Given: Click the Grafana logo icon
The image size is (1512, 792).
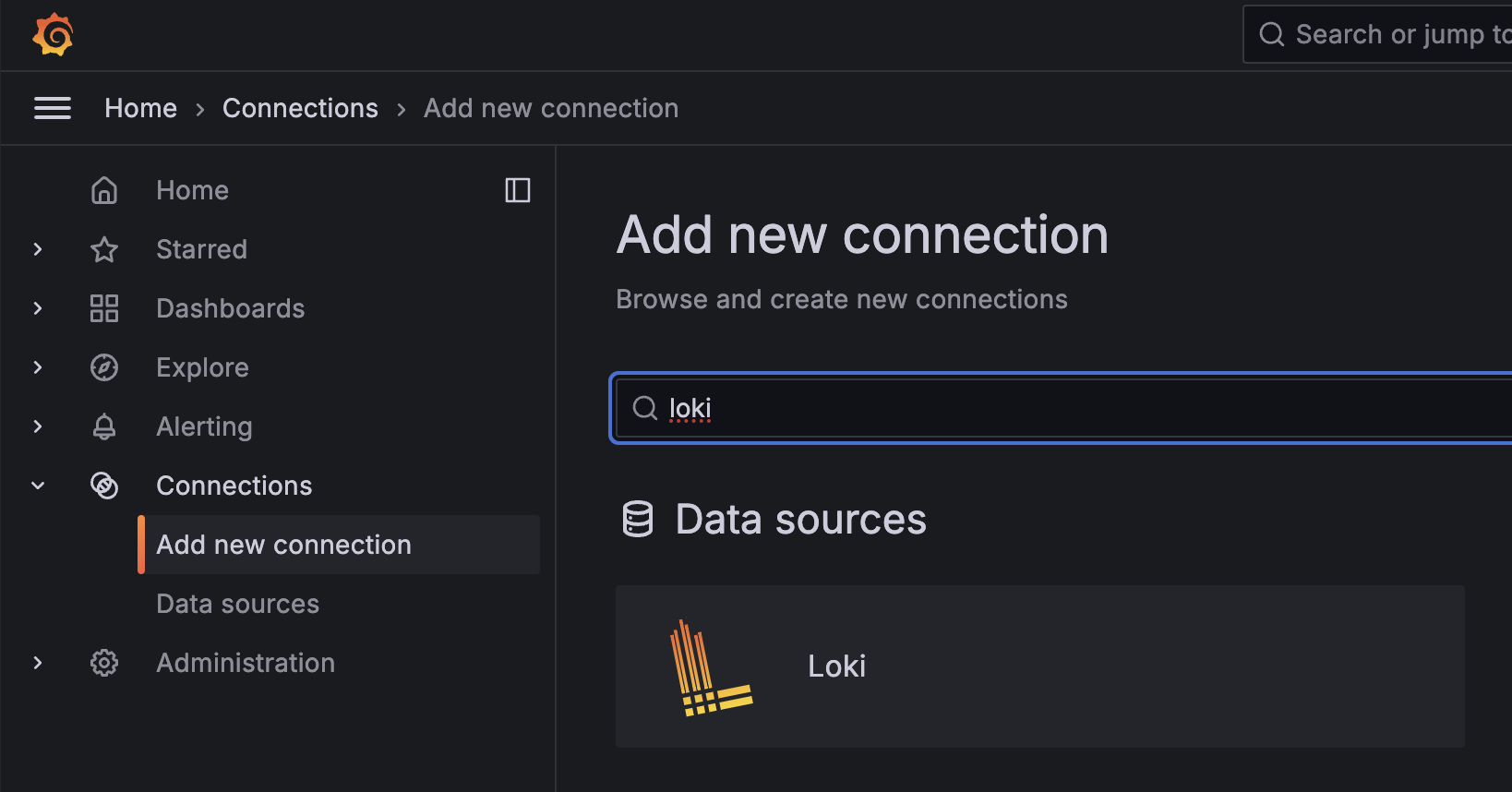Looking at the screenshot, I should [x=53, y=35].
